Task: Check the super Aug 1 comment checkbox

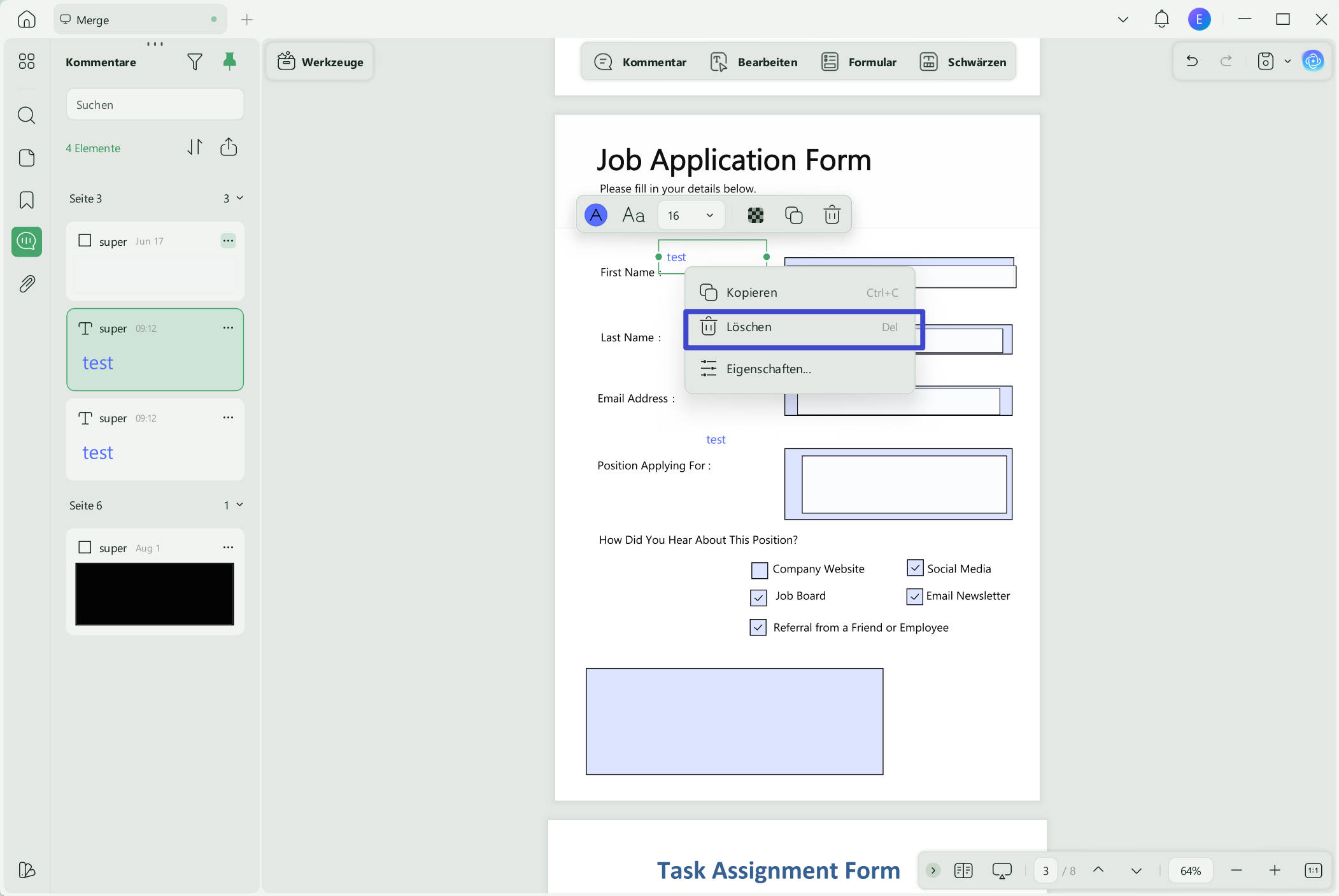Action: point(85,547)
